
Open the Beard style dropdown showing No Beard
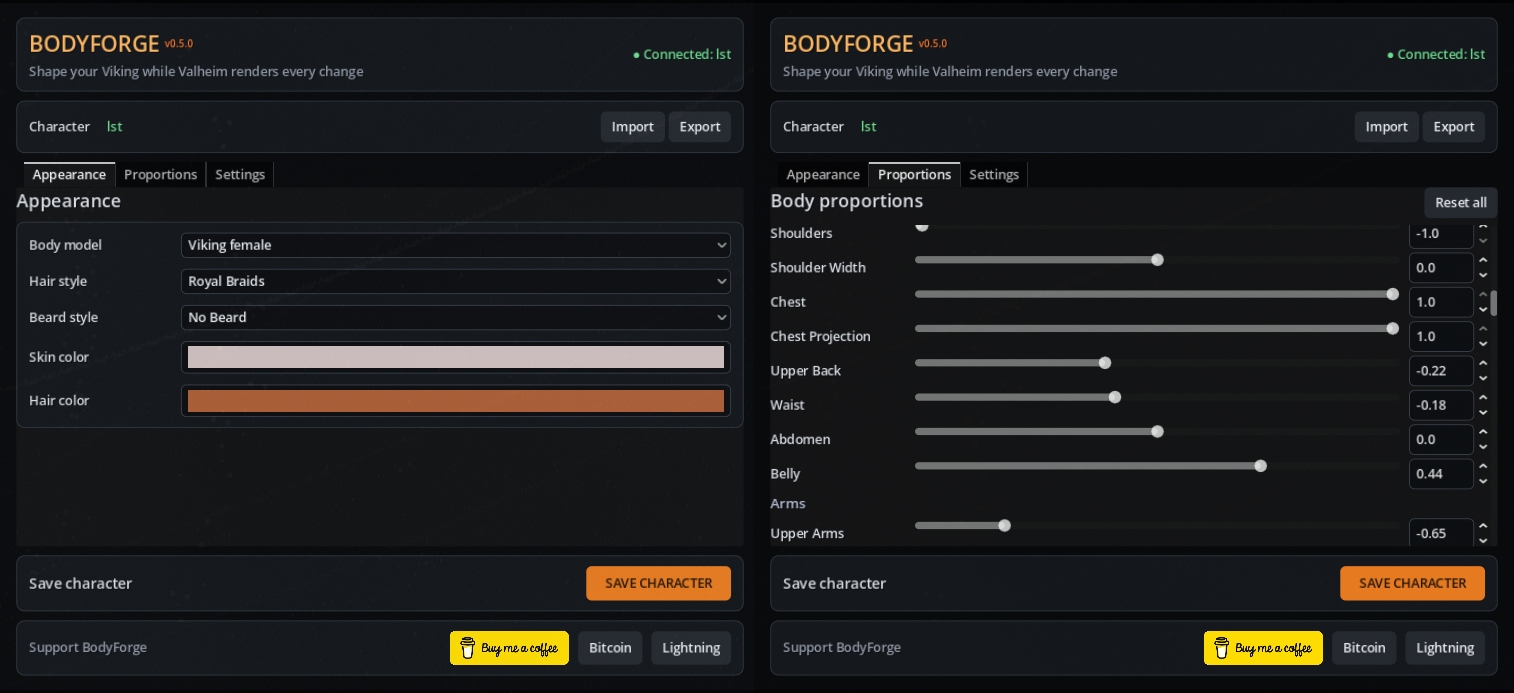(455, 317)
